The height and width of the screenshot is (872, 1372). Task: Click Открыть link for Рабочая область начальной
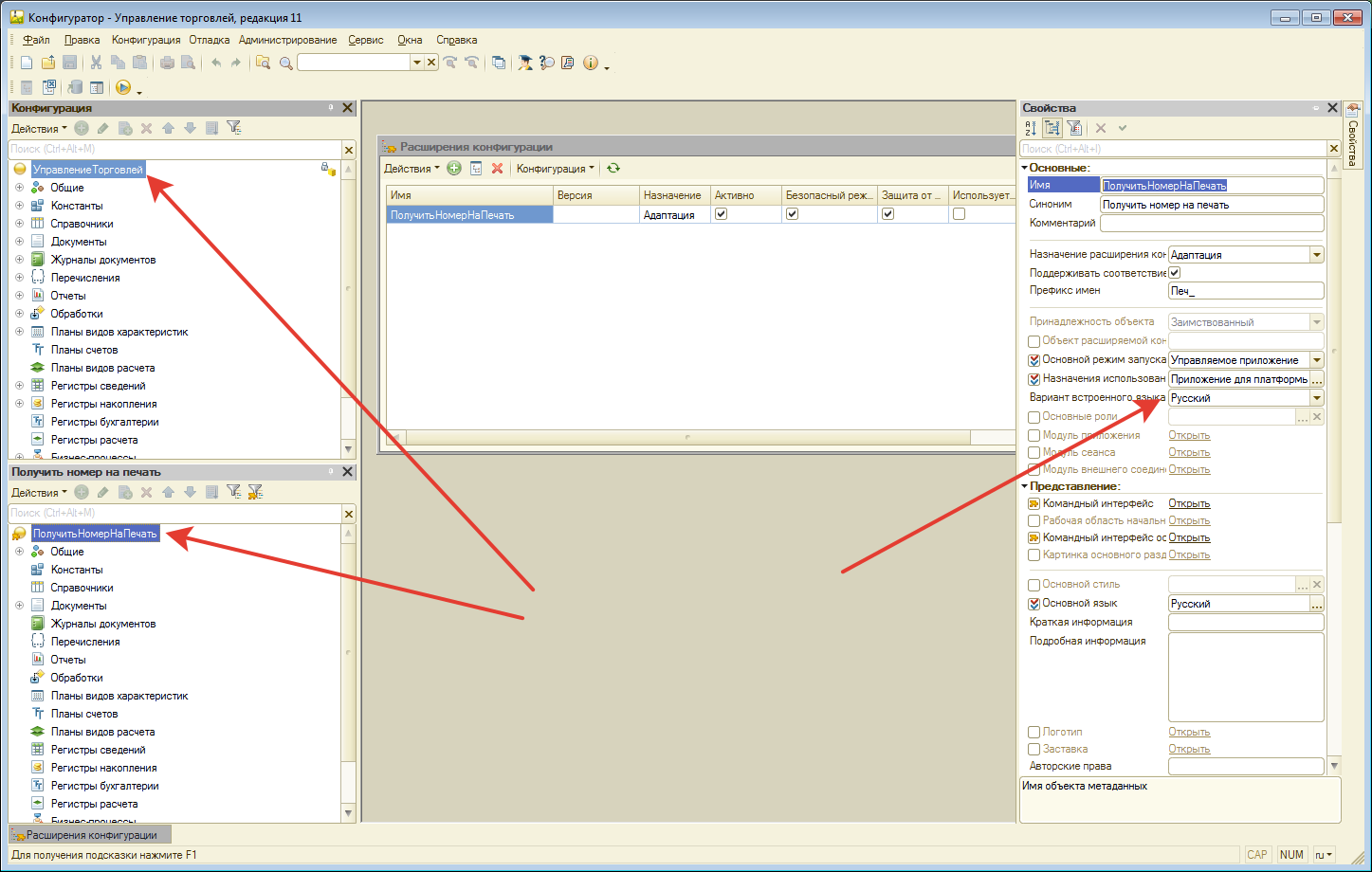[x=1189, y=521]
